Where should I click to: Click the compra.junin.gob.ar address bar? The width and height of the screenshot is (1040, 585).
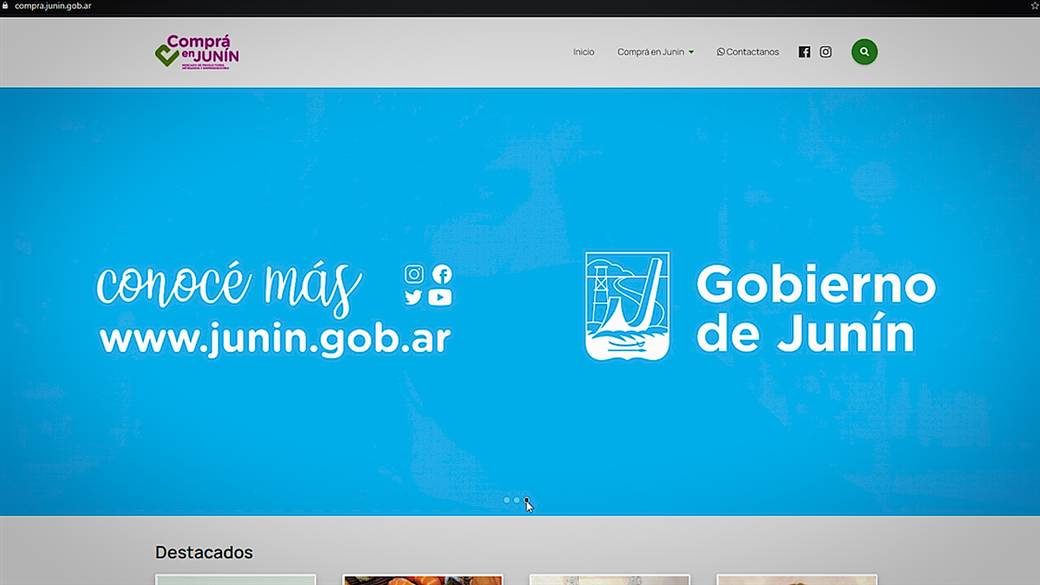53,6
